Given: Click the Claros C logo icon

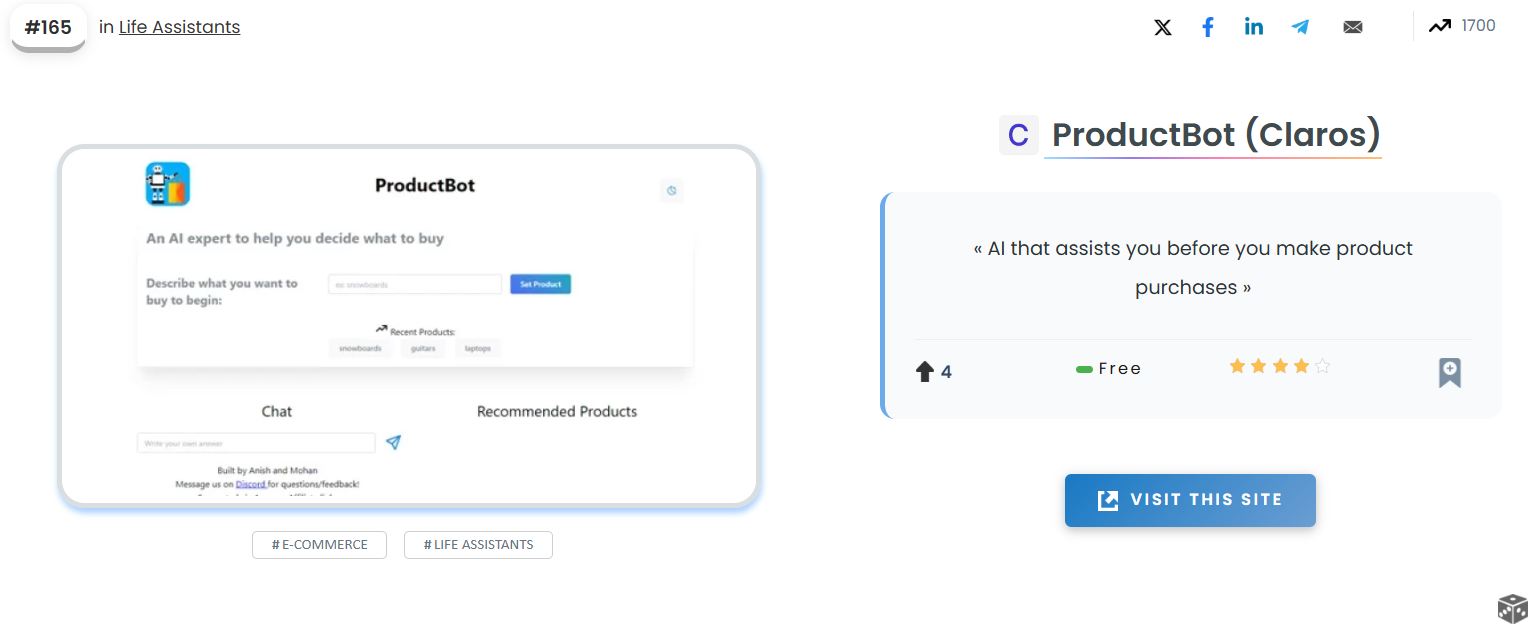Looking at the screenshot, I should (x=1018, y=135).
